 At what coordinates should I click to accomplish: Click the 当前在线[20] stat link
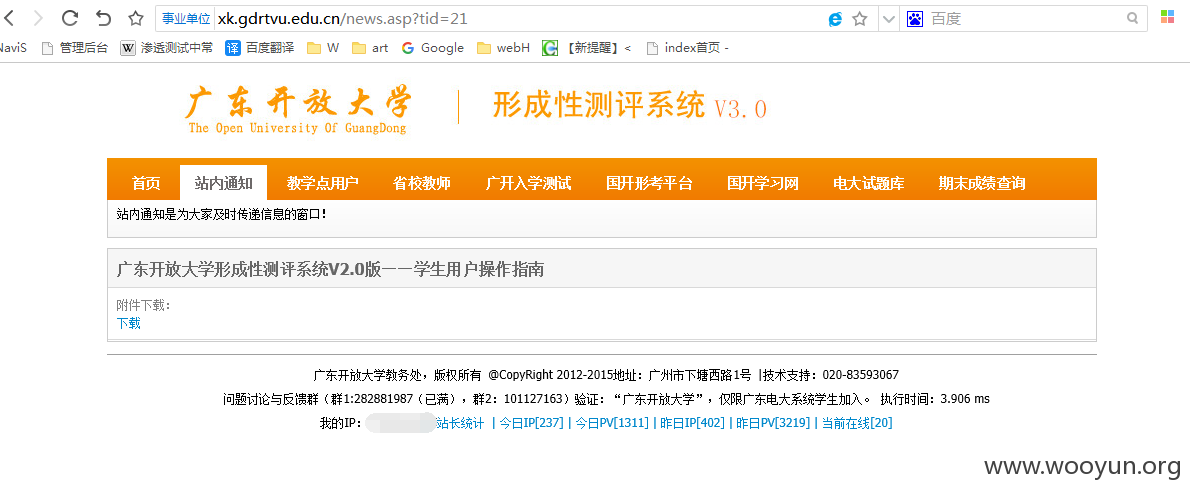[x=857, y=423]
